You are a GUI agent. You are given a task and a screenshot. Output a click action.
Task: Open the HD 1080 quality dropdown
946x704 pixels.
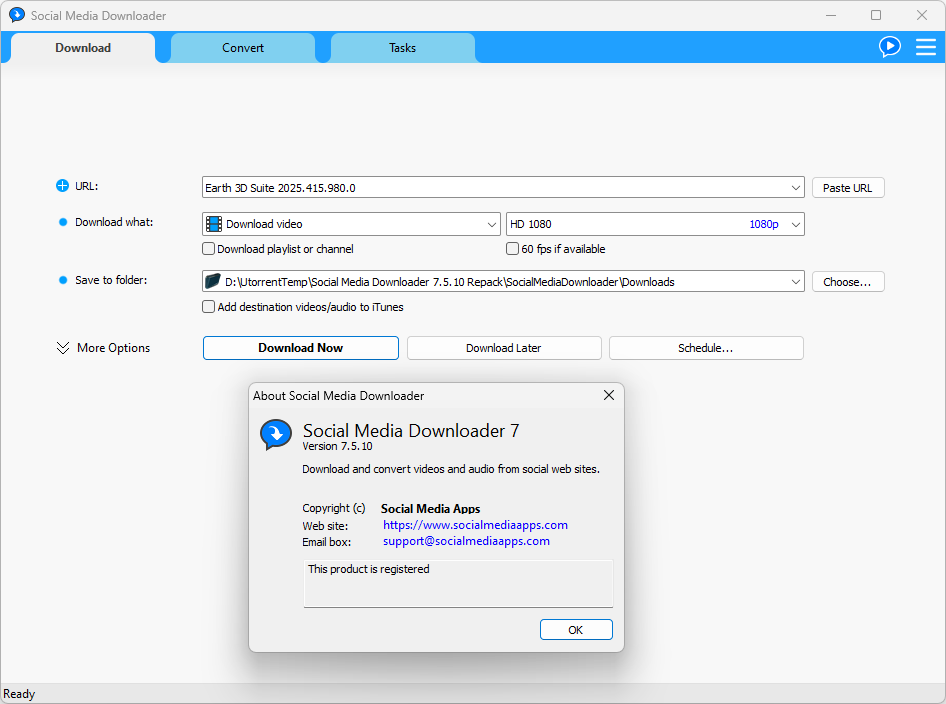point(795,224)
